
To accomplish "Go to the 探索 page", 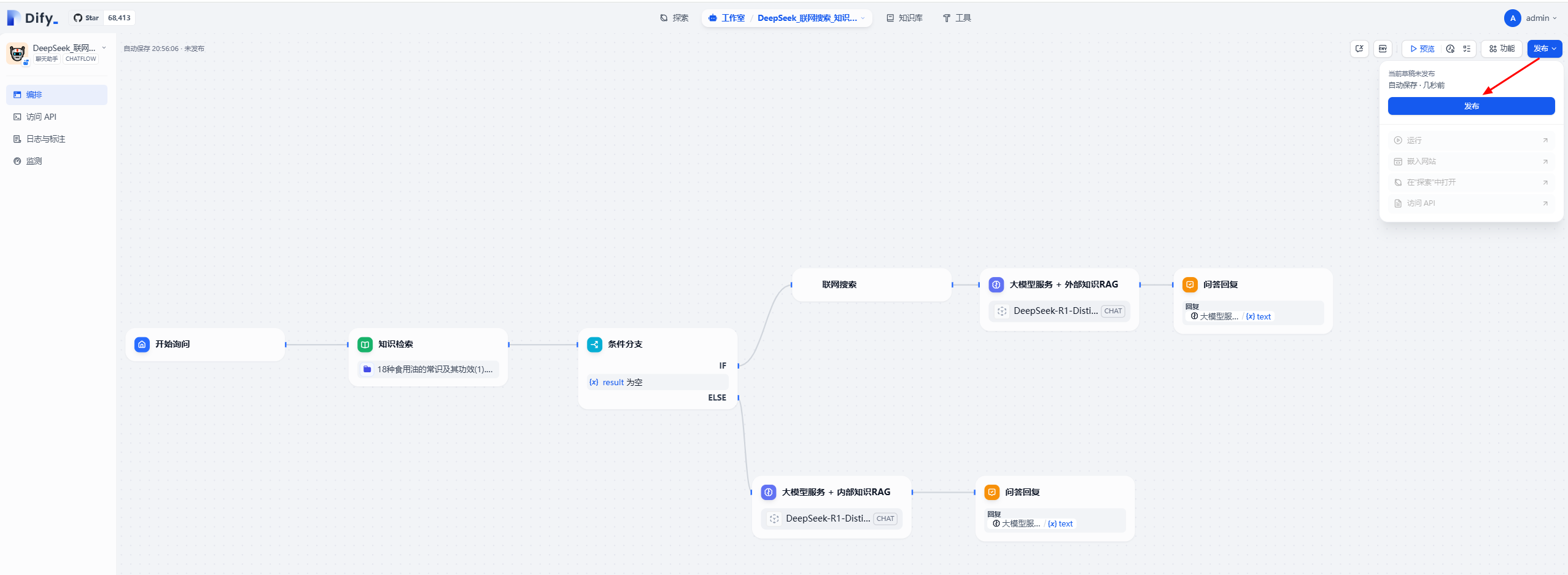I will point(674,18).
